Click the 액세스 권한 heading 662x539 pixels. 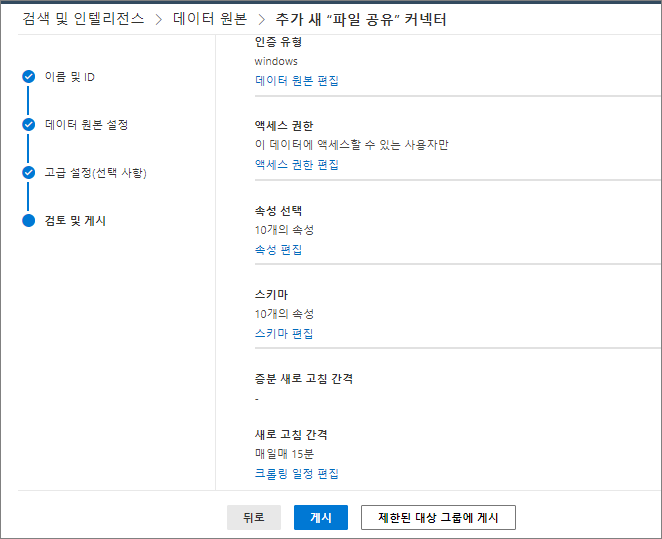[x=284, y=126]
